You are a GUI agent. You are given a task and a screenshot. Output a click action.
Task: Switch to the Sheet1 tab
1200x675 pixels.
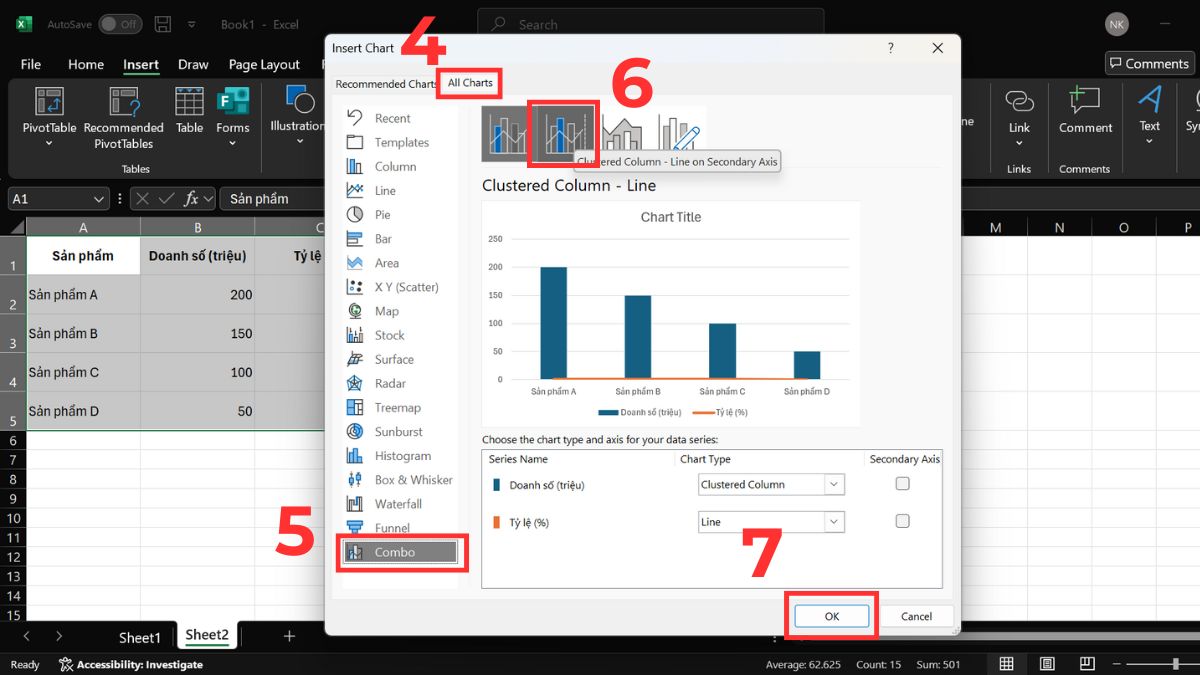pyautogui.click(x=139, y=637)
